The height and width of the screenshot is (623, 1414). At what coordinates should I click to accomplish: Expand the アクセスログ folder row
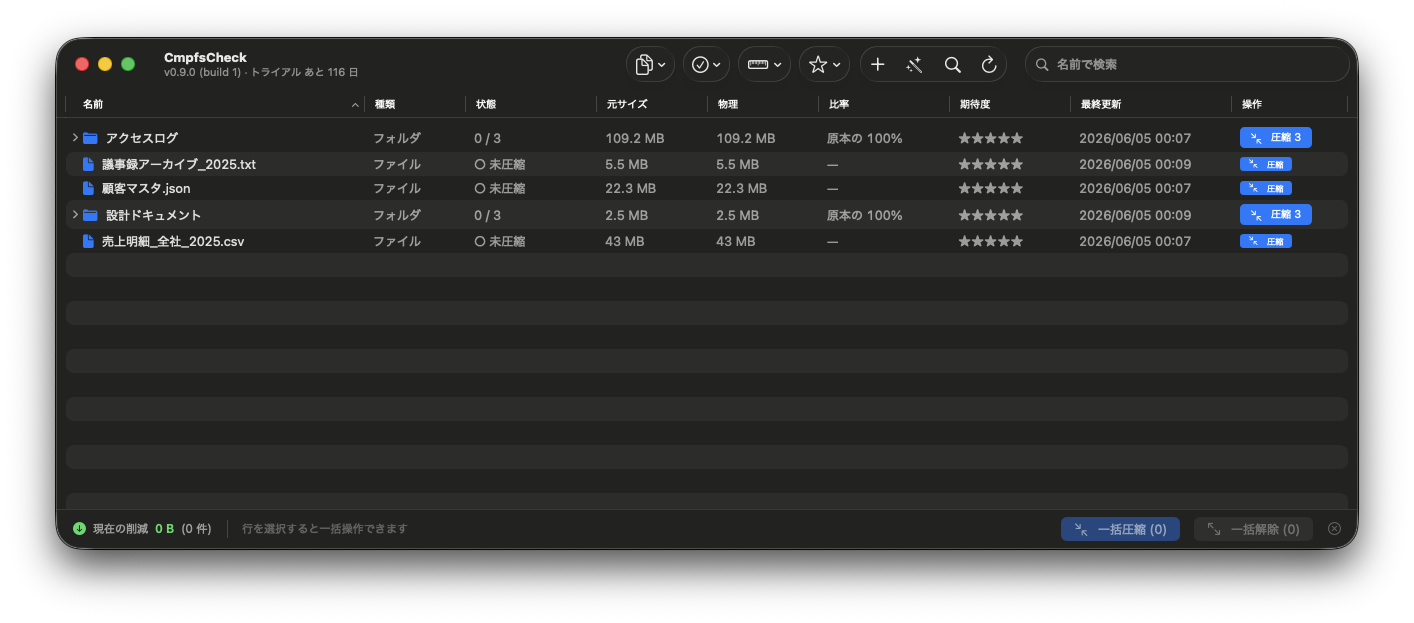point(75,138)
